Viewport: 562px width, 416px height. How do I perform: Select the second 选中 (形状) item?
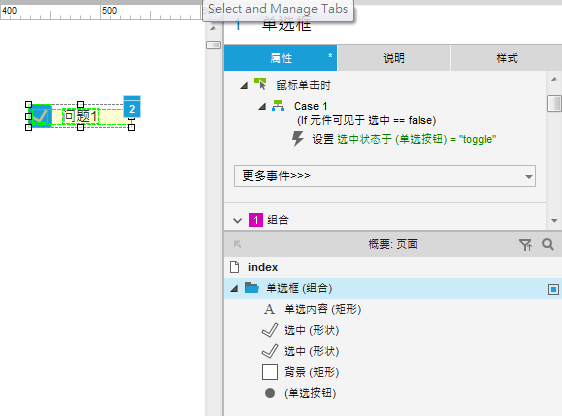311,351
